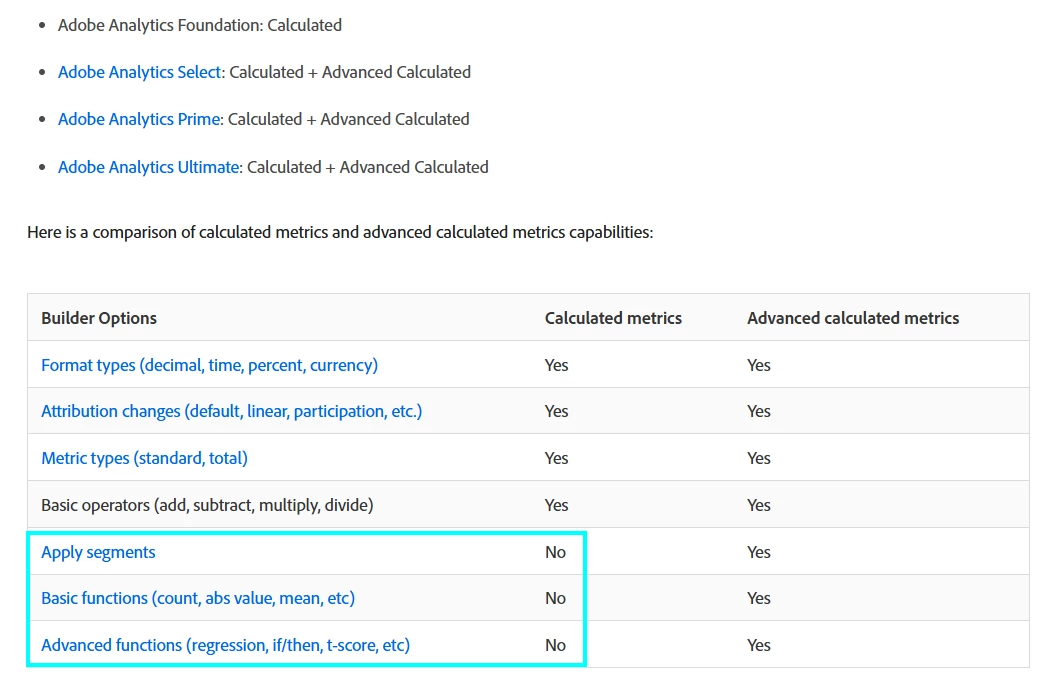1063x680 pixels.
Task: Open Basic functions (count, abs value, mean) link
Action: coord(198,598)
